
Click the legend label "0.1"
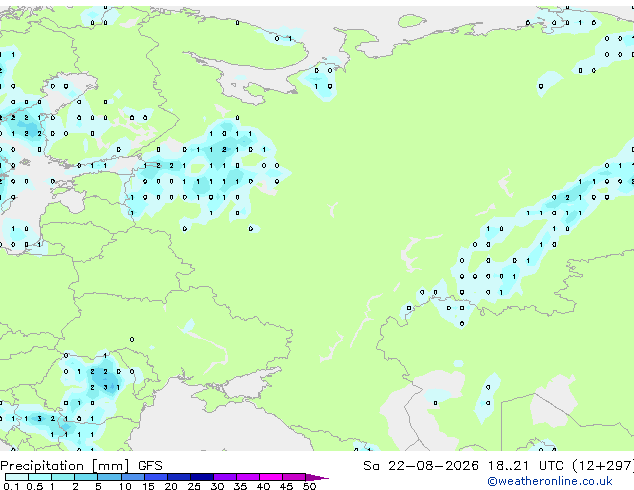pyautogui.click(x=11, y=486)
